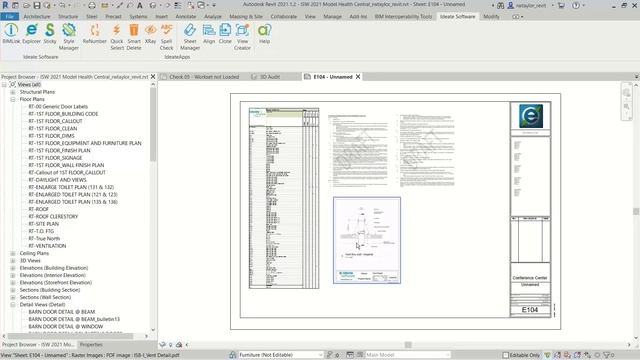The image size is (640, 360).
Task: Click the sheet number E104 in title block
Action: (x=530, y=310)
